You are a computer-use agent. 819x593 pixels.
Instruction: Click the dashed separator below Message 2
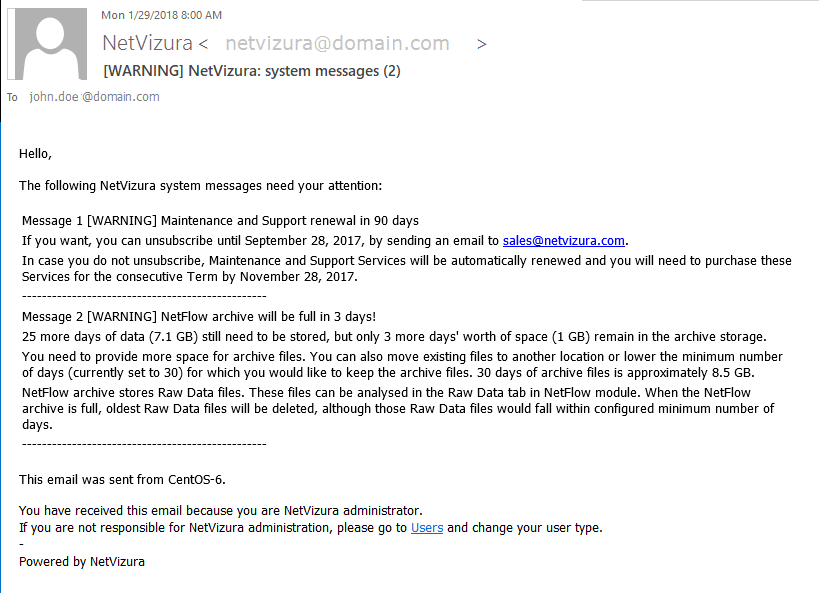[x=144, y=443]
